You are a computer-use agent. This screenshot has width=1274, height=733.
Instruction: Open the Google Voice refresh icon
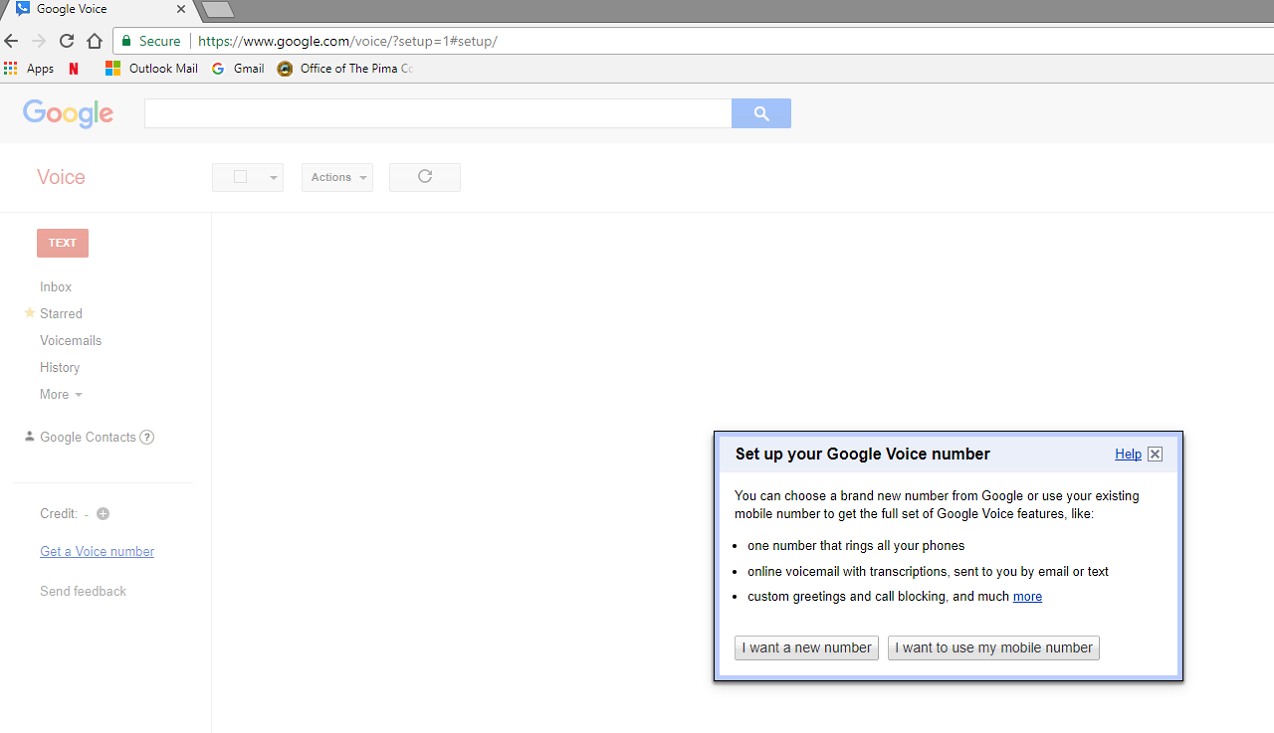click(424, 177)
